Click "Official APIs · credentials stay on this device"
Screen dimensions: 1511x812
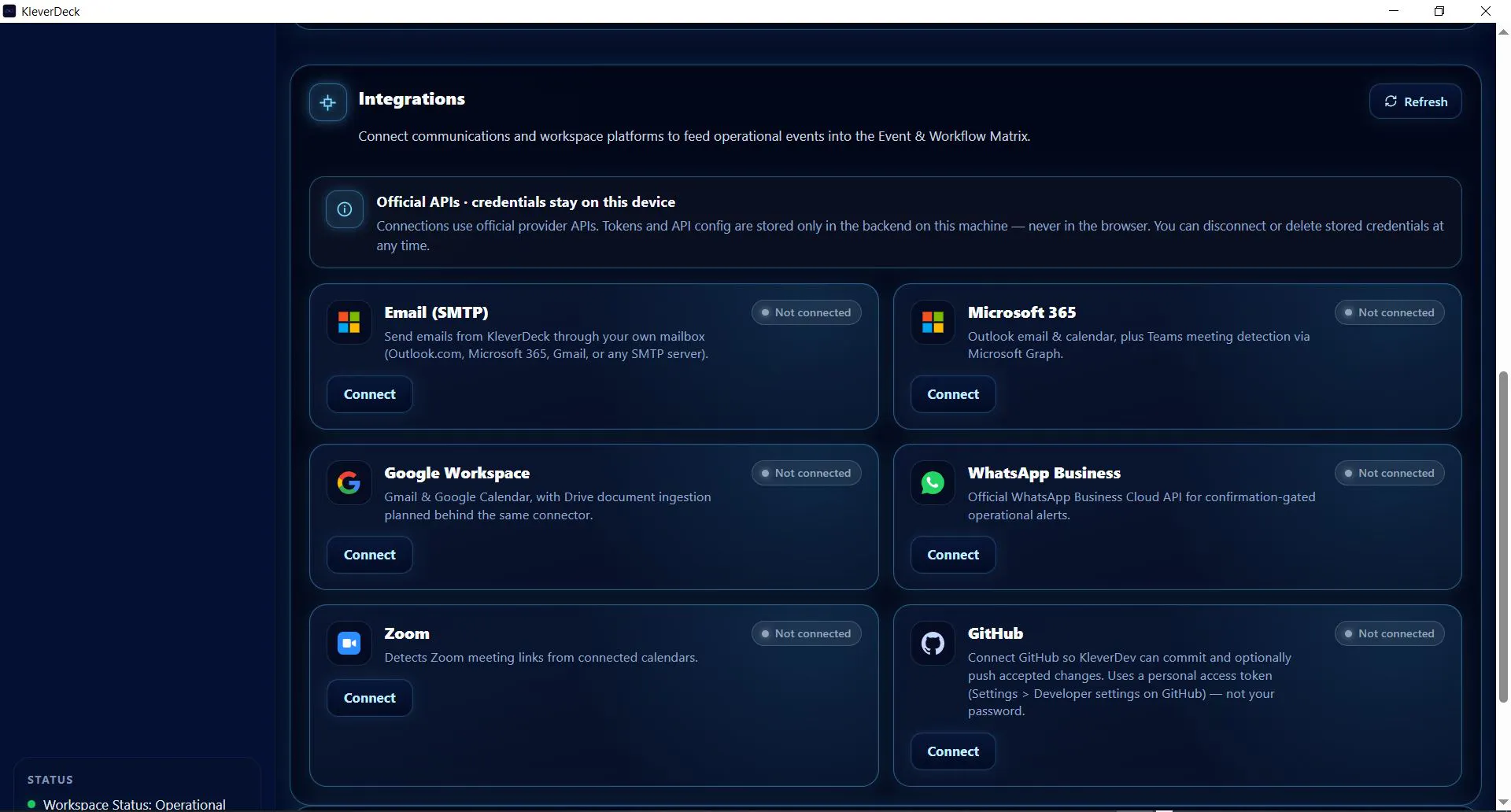coord(526,202)
